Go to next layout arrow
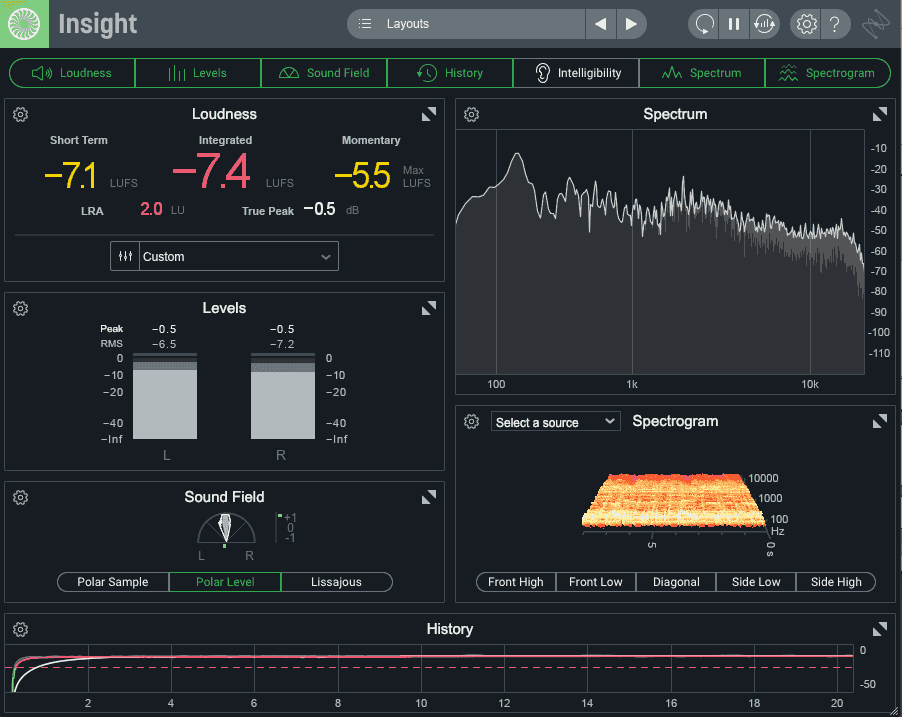This screenshot has width=902, height=717. coord(631,24)
